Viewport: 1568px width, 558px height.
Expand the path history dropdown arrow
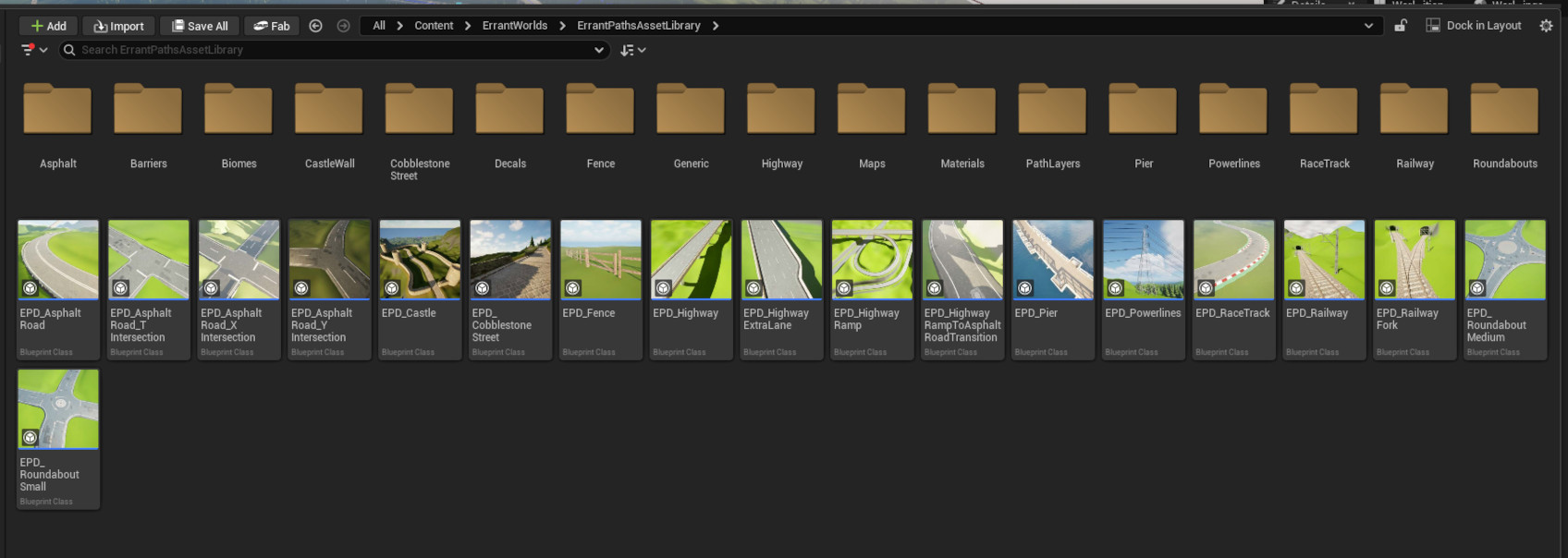[1368, 26]
